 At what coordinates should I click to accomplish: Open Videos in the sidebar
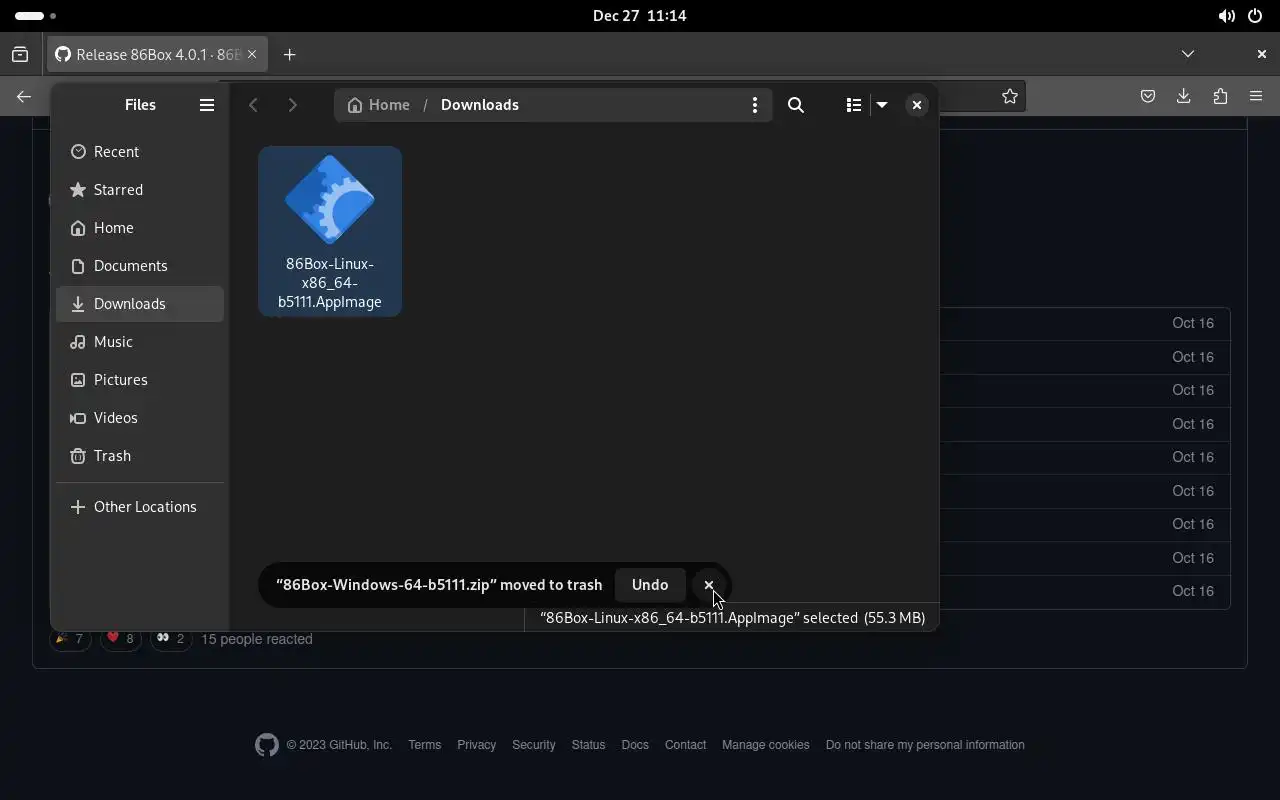pyautogui.click(x=140, y=418)
